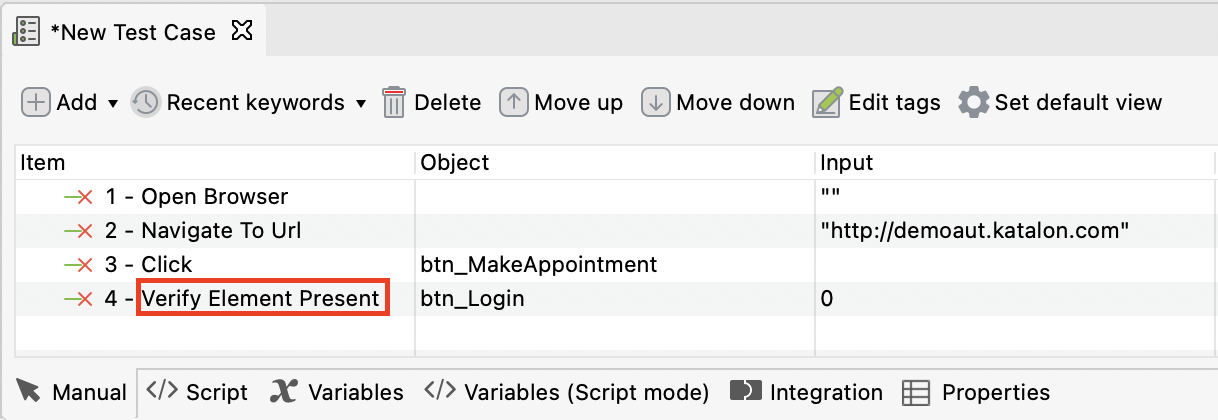Viewport: 1218px width, 420px height.
Task: Click the Set default view gear icon
Action: [x=973, y=103]
